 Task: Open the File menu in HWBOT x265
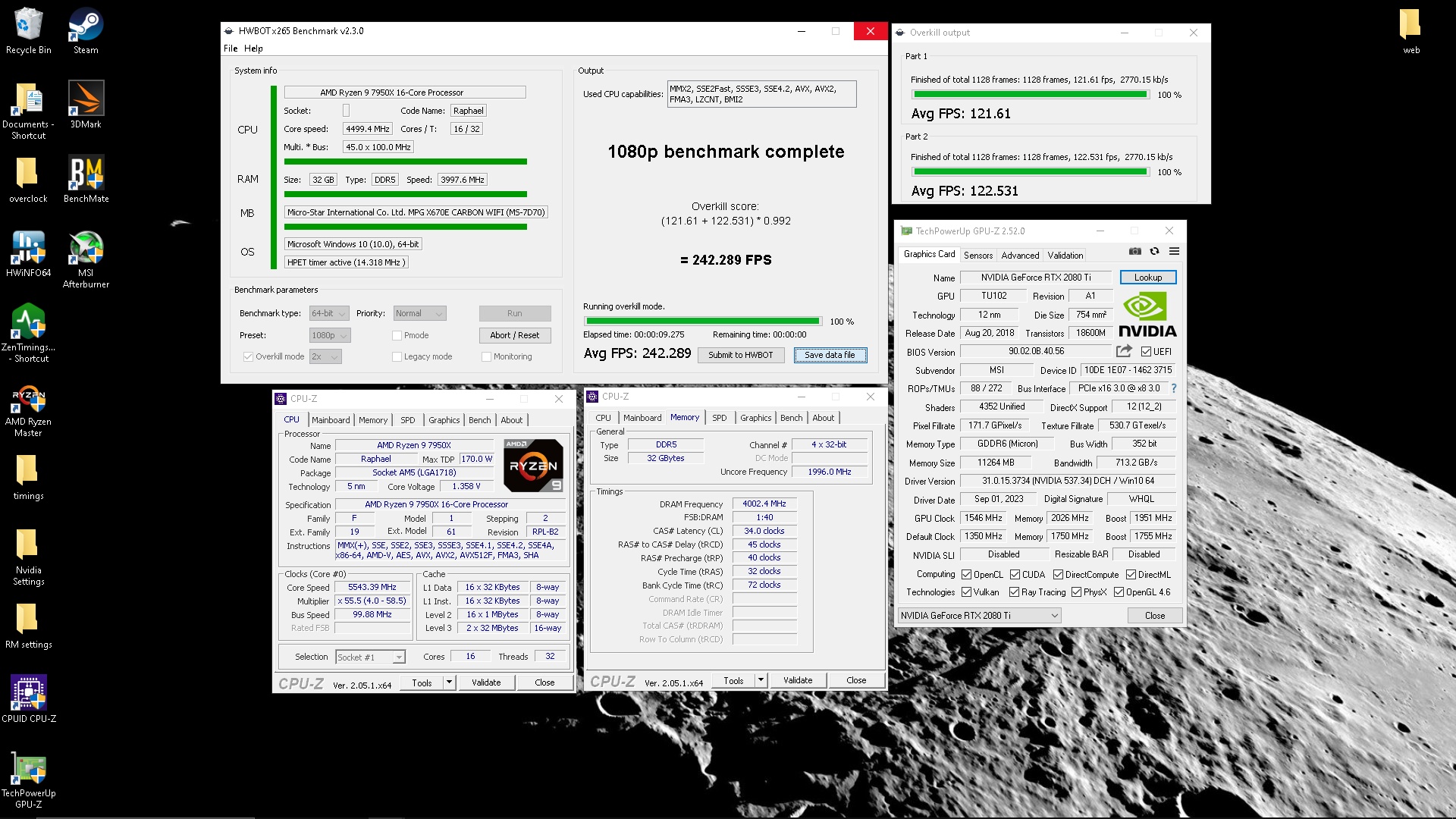[x=231, y=49]
